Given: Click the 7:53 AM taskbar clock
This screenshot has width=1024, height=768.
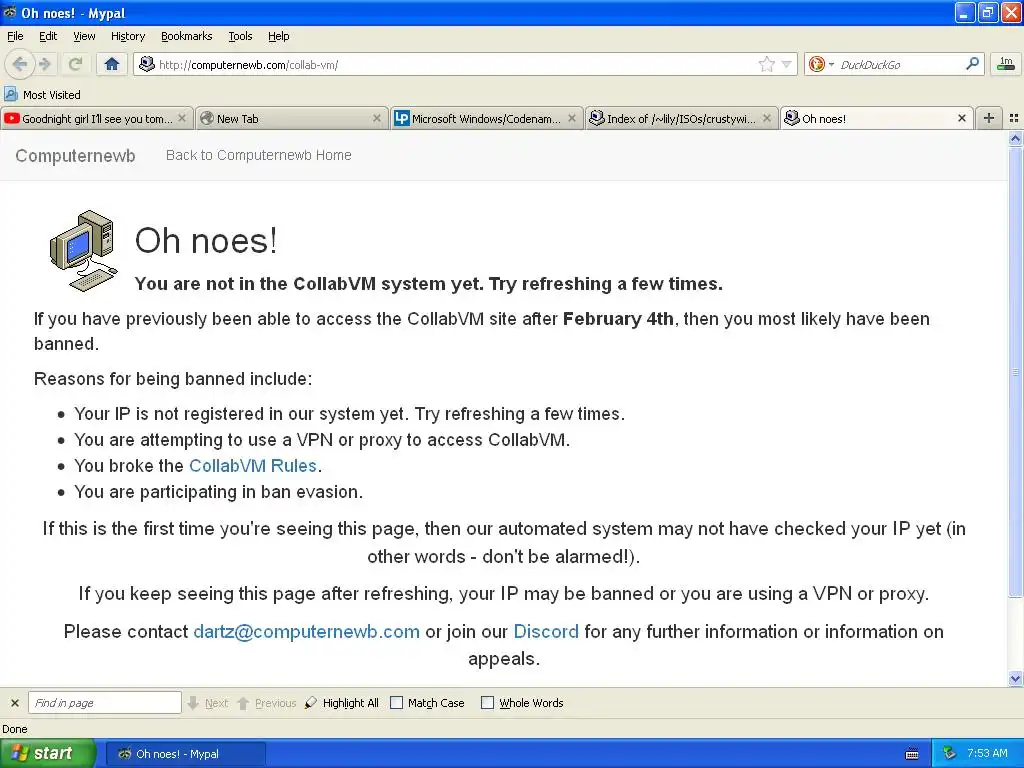Looking at the screenshot, I should pos(987,753).
